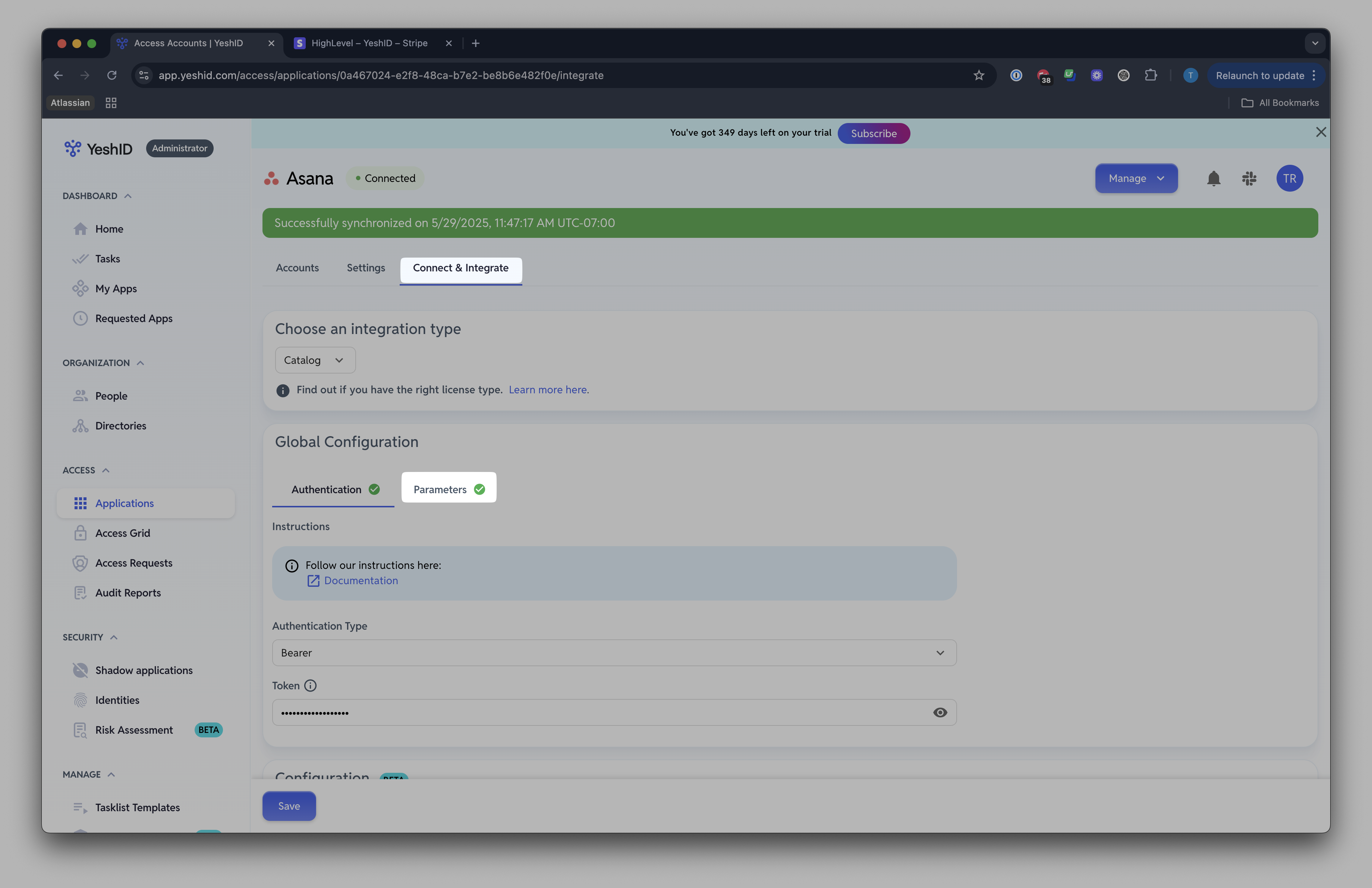
Task: Open Applications in the Access section
Action: [x=145, y=503]
